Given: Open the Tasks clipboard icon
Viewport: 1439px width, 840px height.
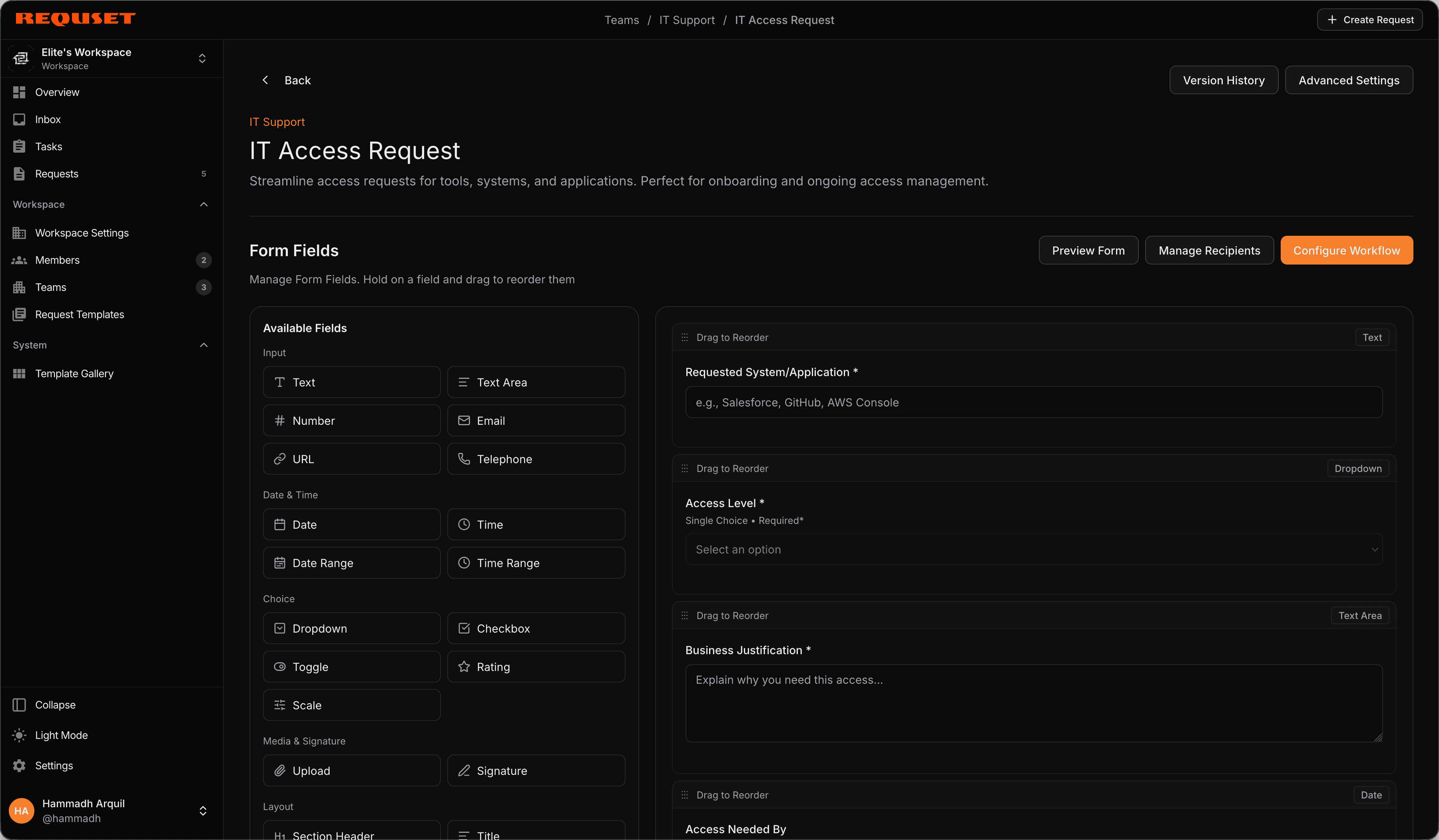Looking at the screenshot, I should point(20,146).
